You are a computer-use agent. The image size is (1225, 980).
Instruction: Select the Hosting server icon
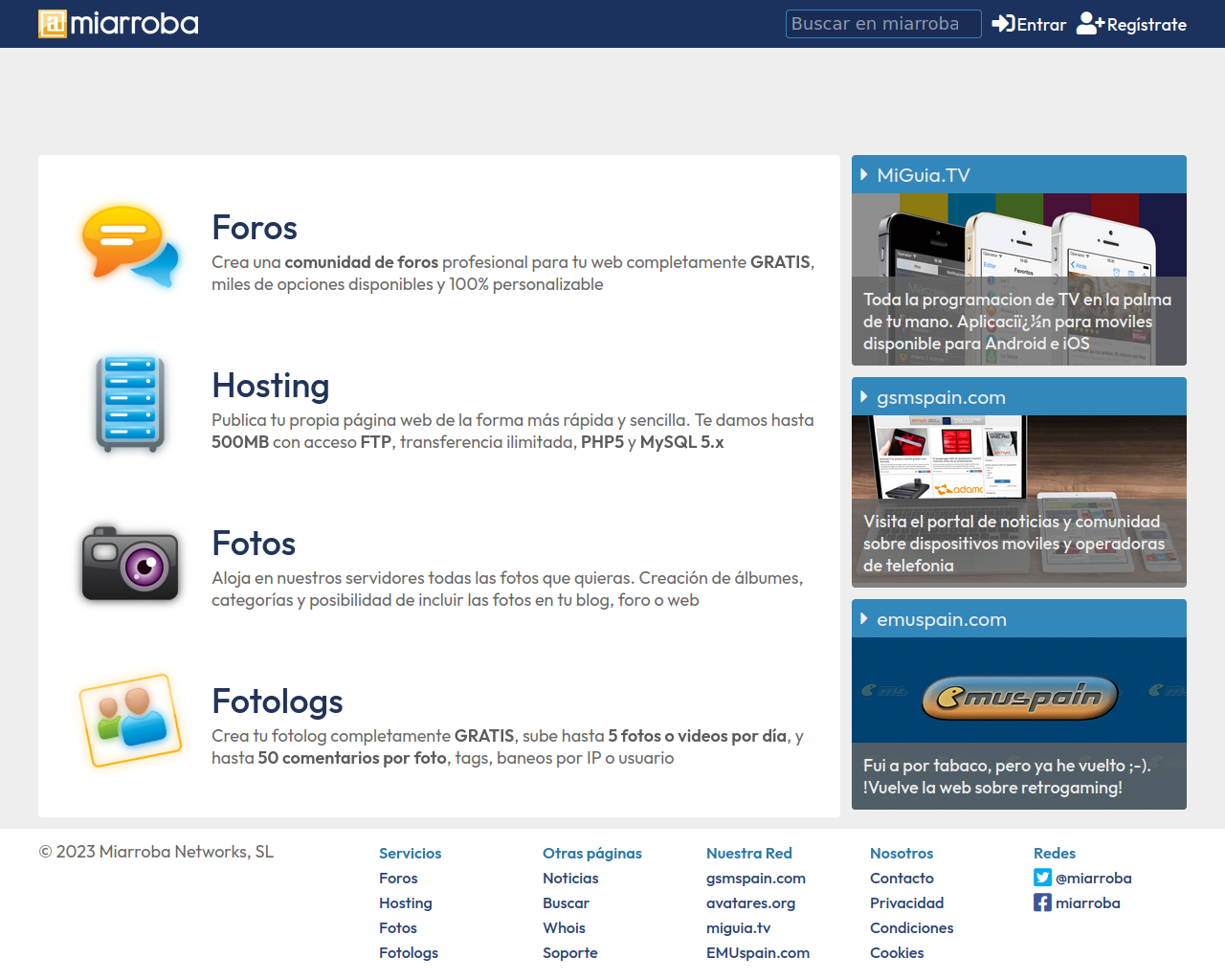pos(130,404)
